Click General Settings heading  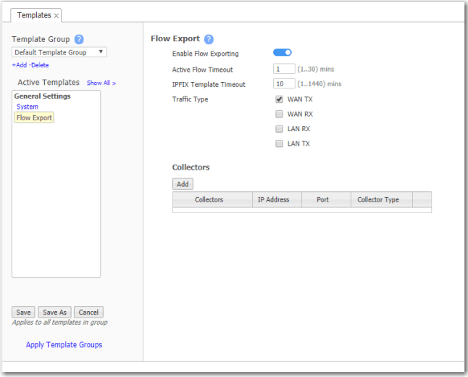[x=42, y=96]
